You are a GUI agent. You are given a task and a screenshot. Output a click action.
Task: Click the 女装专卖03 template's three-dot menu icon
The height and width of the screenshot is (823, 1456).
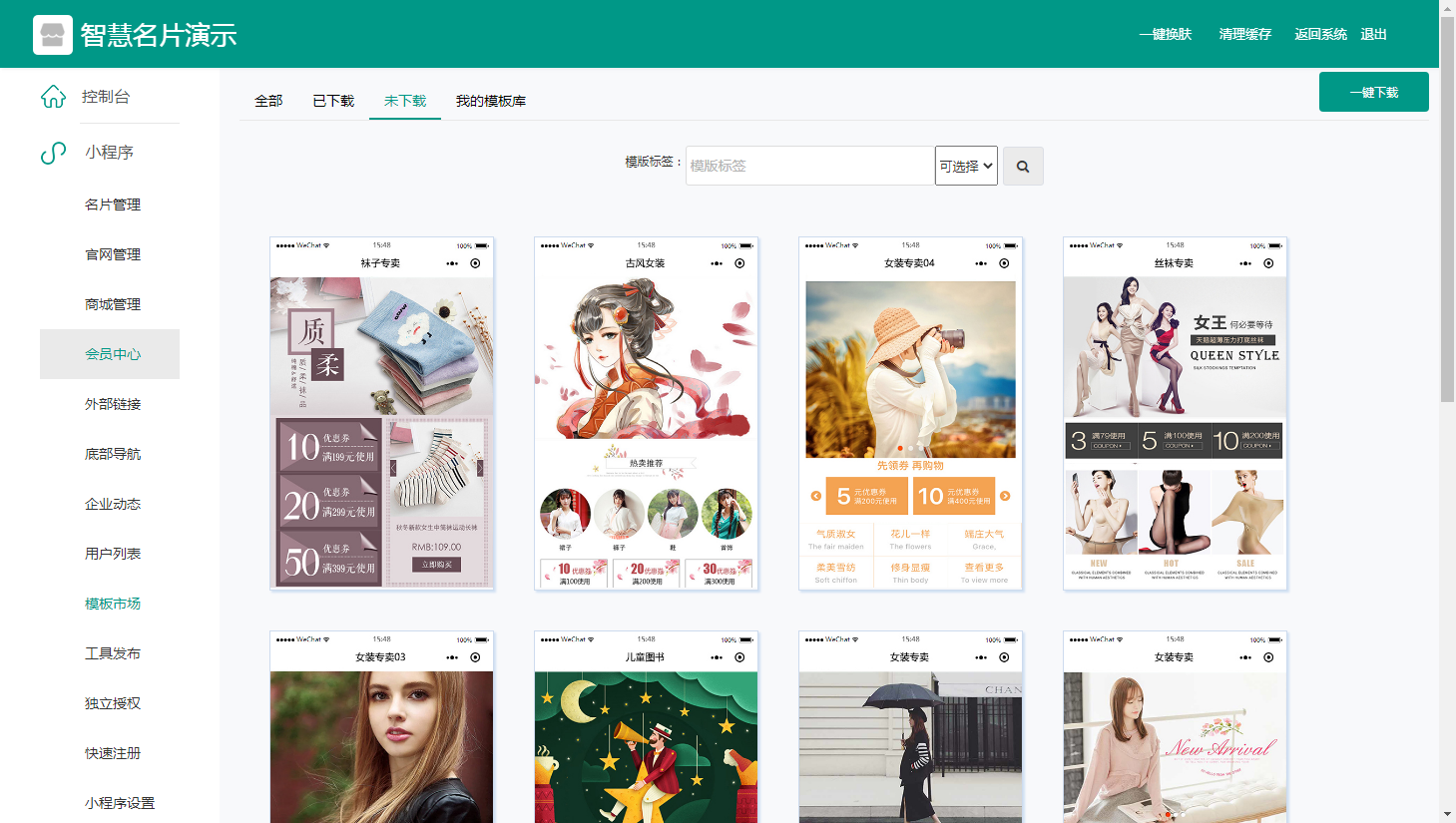[x=452, y=657]
